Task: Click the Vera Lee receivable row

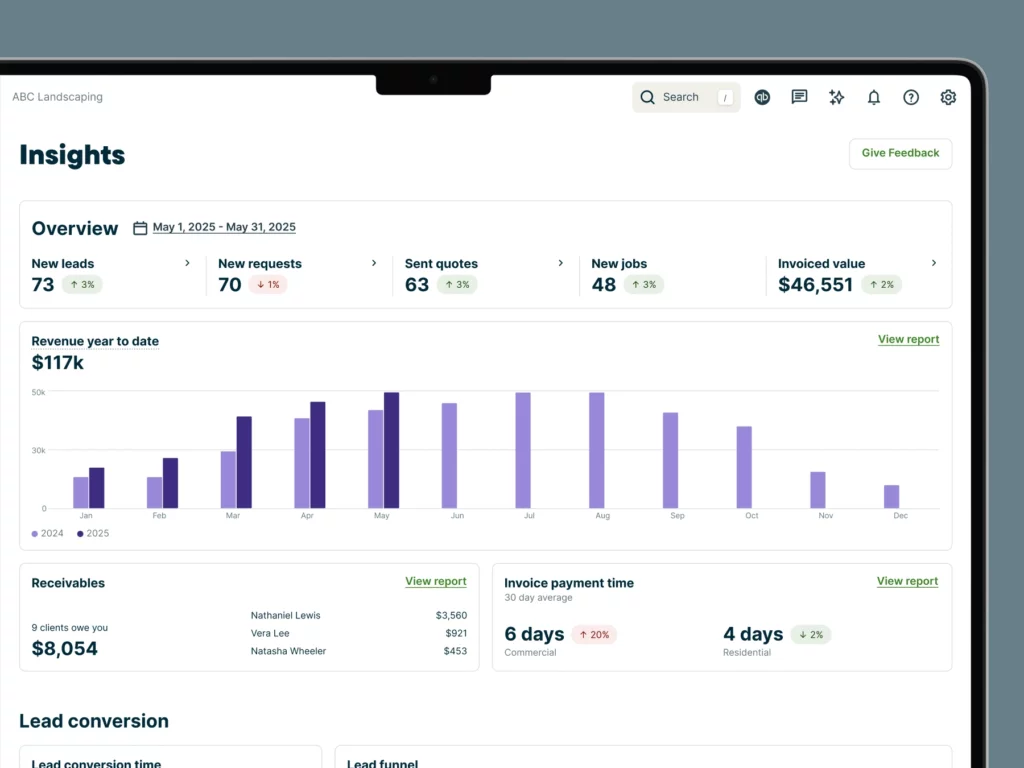Action: 359,633
